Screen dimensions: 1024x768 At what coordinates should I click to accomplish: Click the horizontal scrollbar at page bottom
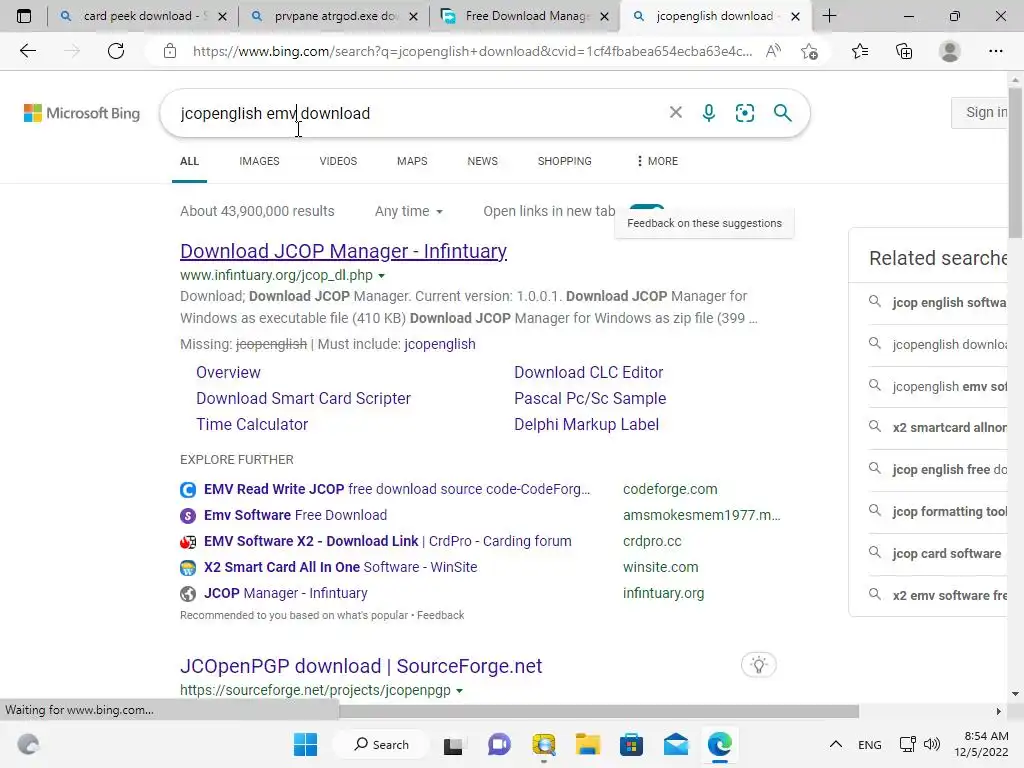point(600,711)
